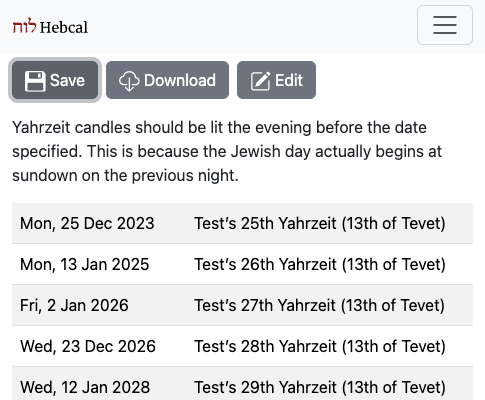485x400 pixels.
Task: Click the cloud download icon
Action: (x=129, y=81)
